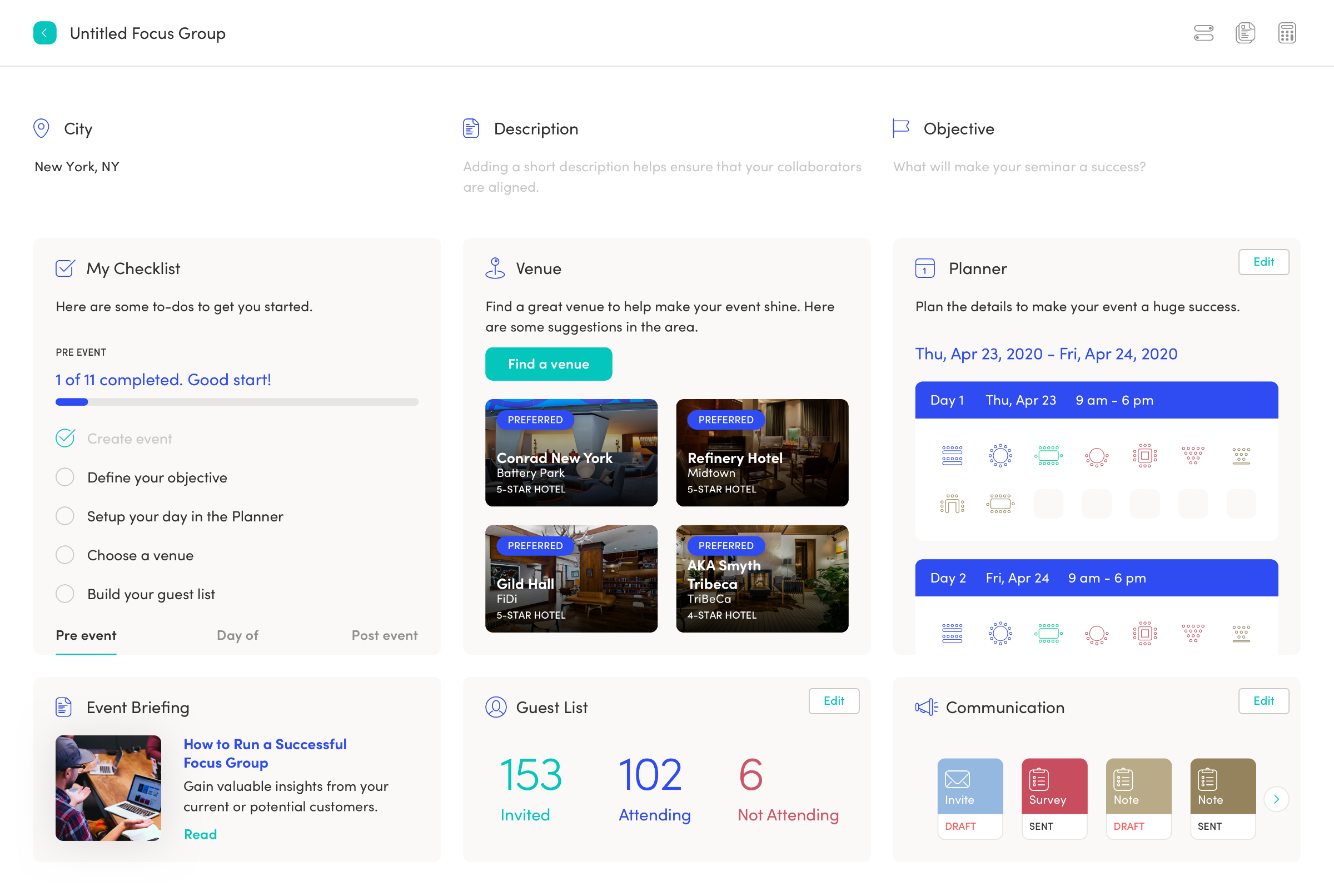Image resolution: width=1334 pixels, height=896 pixels.
Task: Select the green boardroom layout icon in Day 1
Action: pyautogui.click(x=1048, y=455)
